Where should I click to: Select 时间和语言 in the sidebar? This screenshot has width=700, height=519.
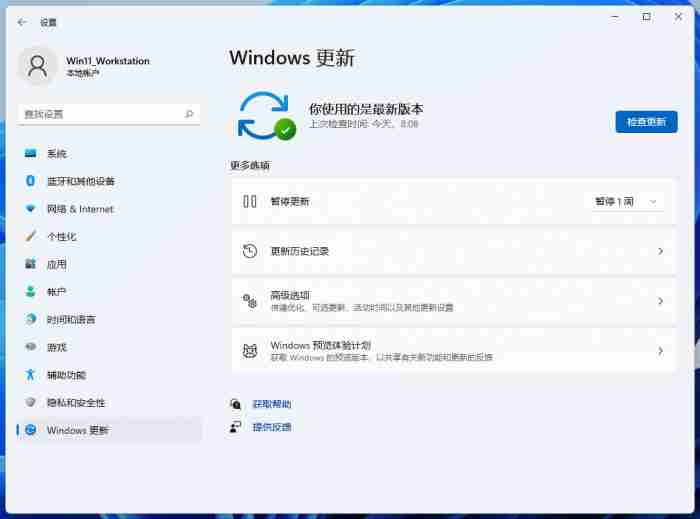coord(109,320)
